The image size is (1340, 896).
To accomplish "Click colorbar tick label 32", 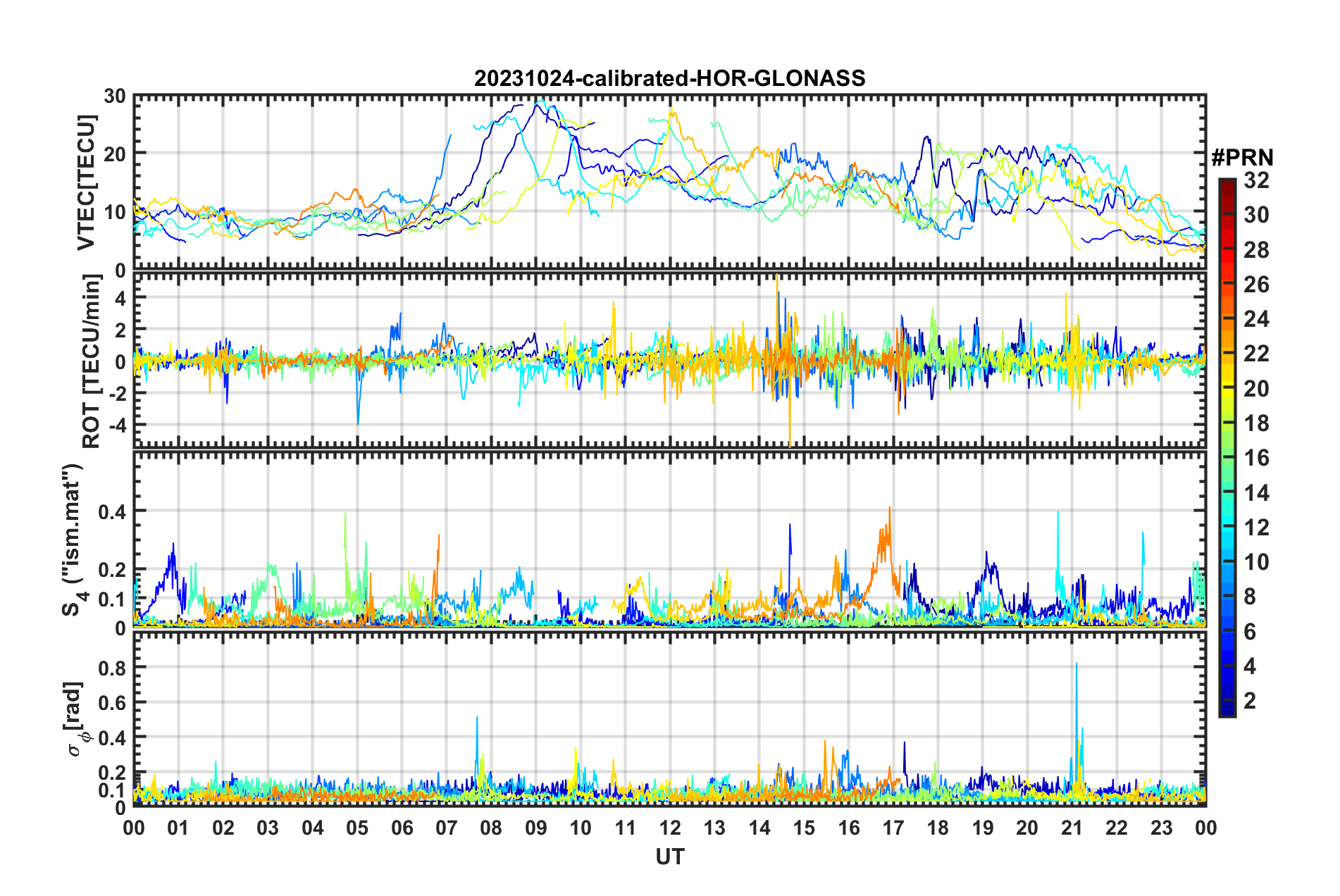I will (x=1256, y=180).
